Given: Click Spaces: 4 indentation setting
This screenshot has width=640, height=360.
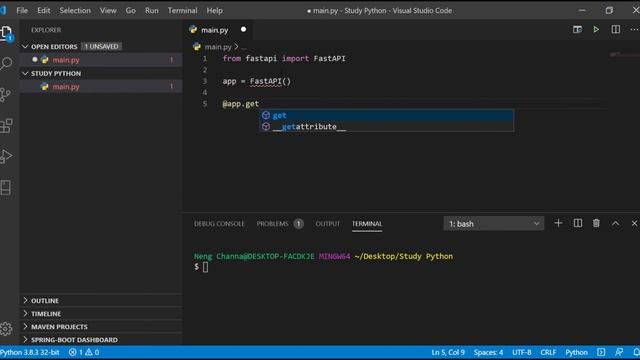Looking at the screenshot, I should tap(488, 352).
